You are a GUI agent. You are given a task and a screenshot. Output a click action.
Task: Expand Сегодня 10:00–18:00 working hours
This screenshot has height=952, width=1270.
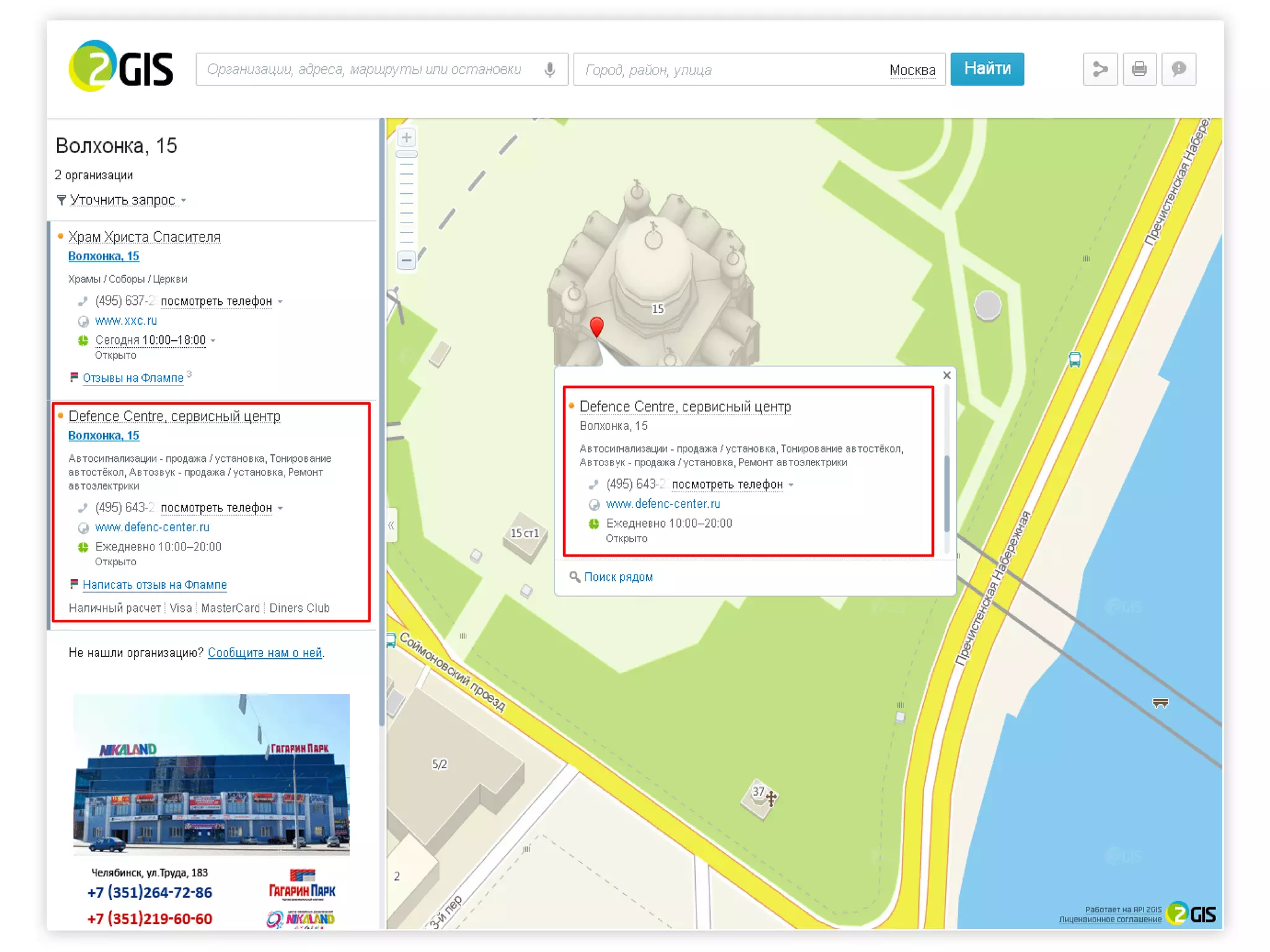tap(151, 340)
